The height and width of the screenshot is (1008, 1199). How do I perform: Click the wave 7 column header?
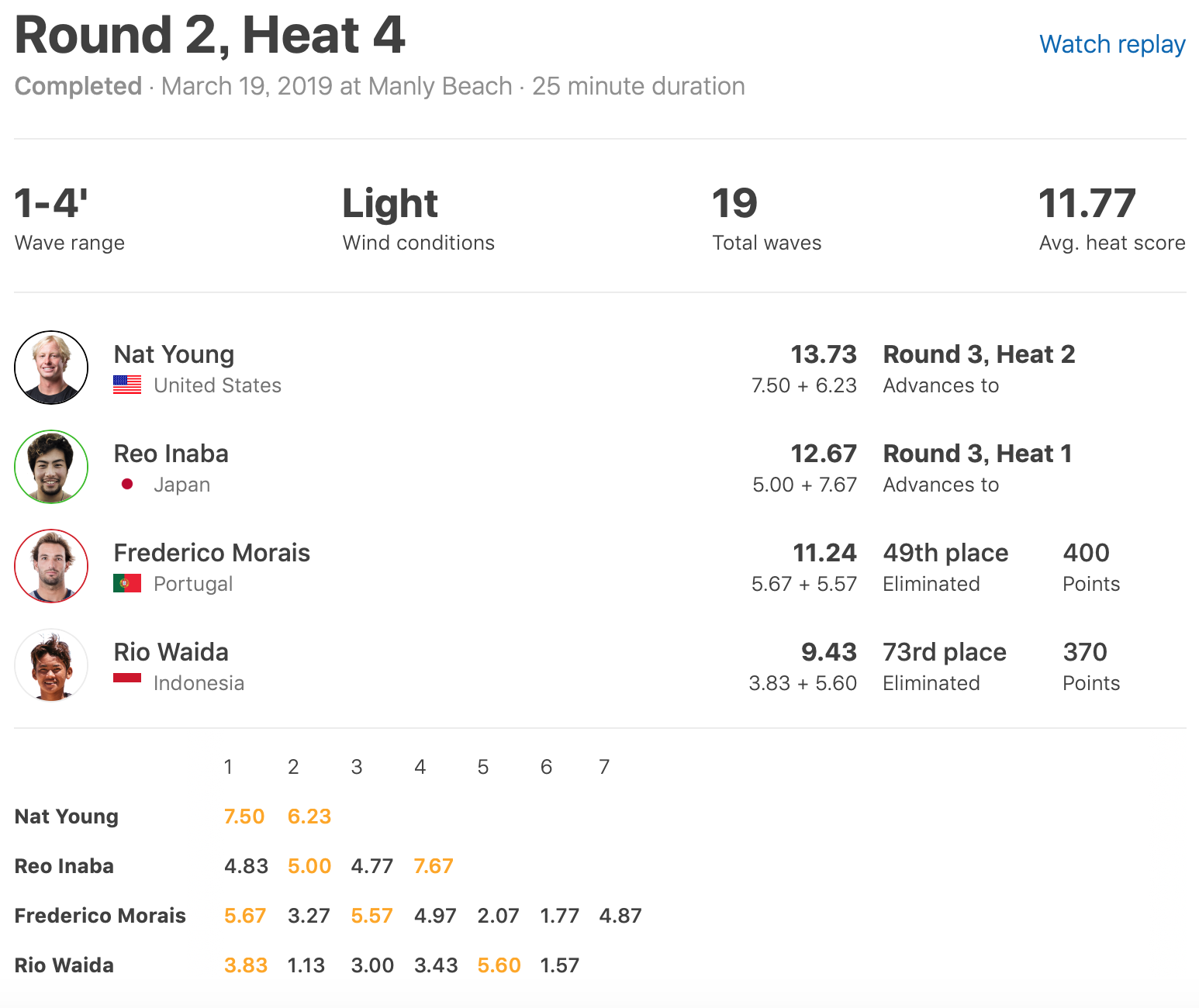[x=604, y=767]
